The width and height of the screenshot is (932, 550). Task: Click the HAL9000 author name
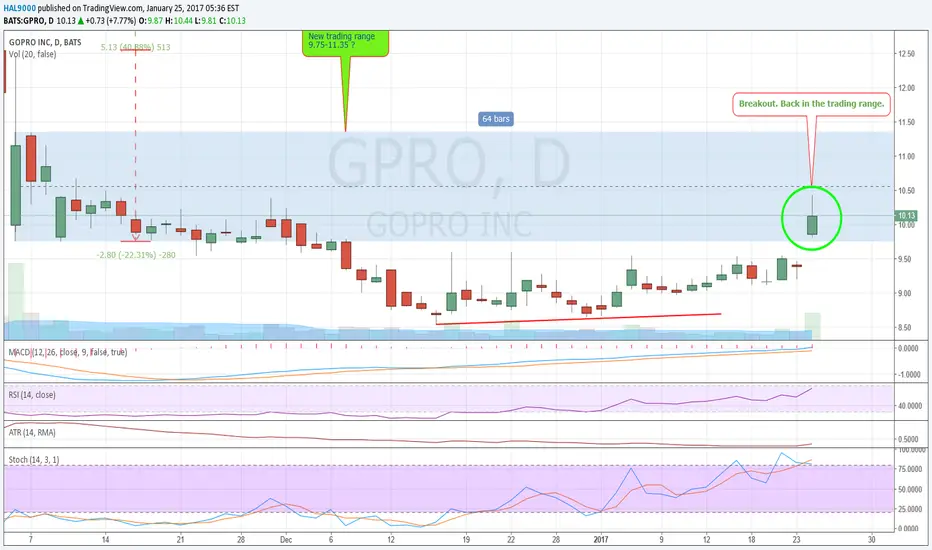(x=19, y=8)
